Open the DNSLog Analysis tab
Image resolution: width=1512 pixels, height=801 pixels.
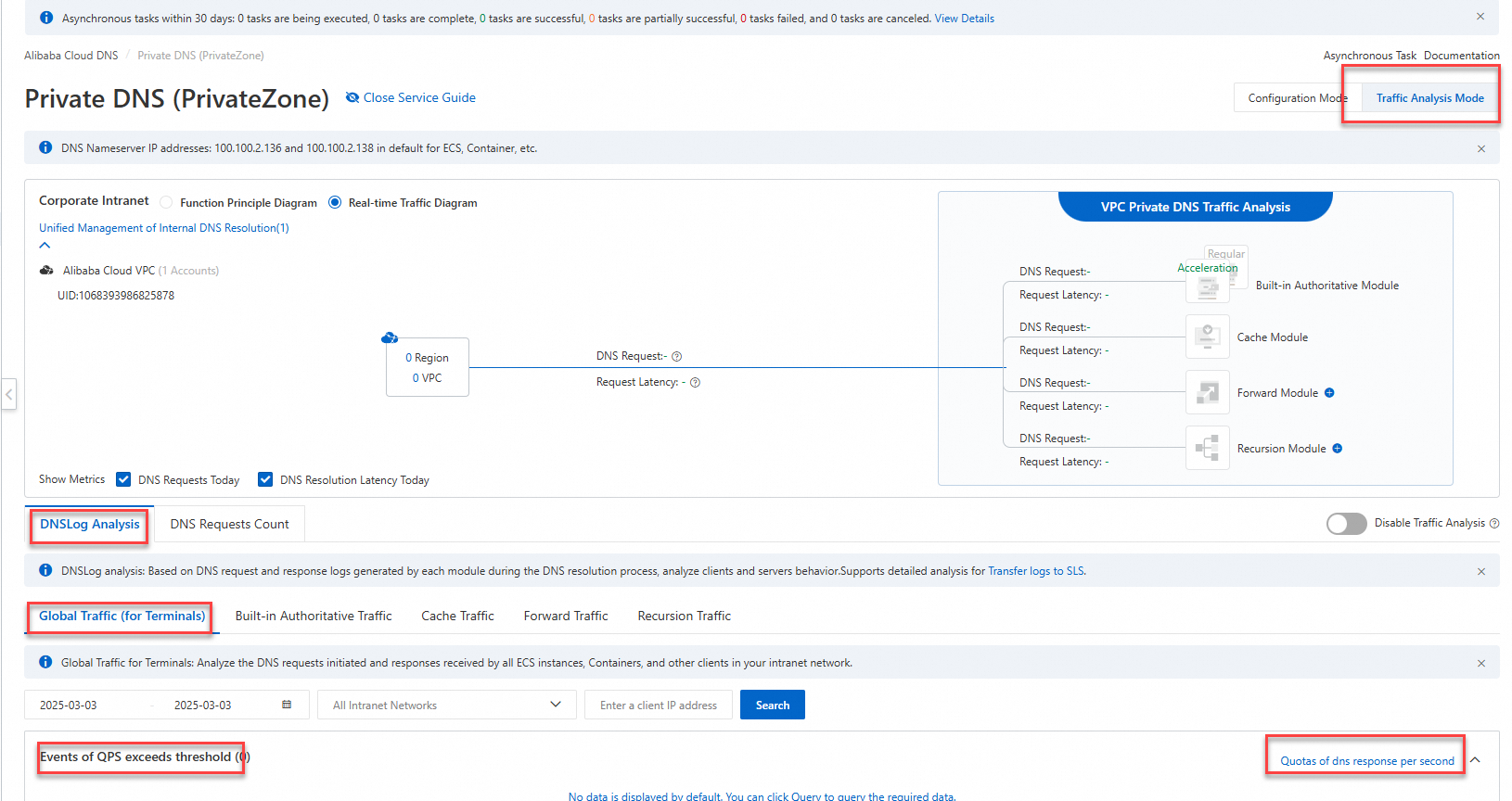89,524
